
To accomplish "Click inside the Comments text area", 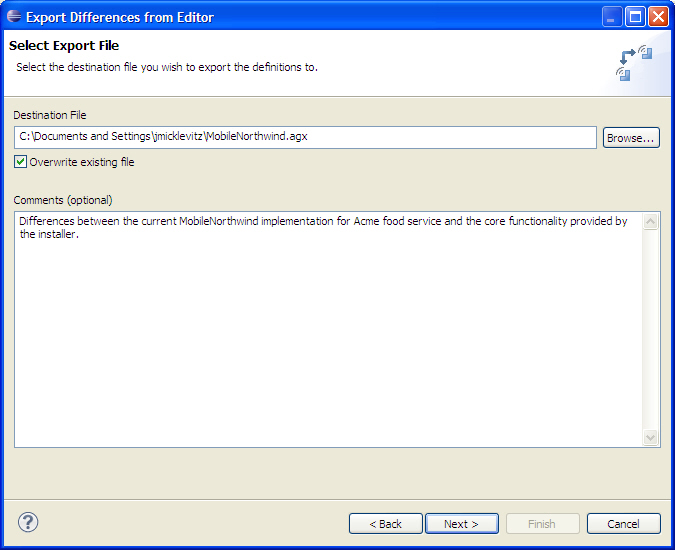I will [329, 330].
